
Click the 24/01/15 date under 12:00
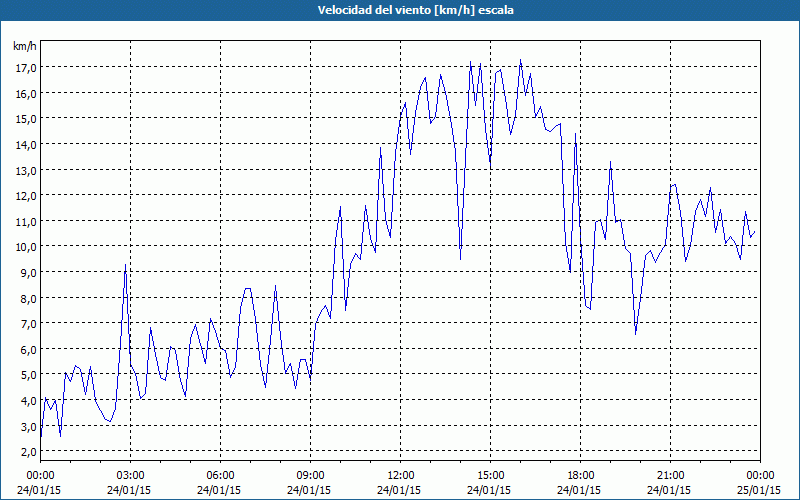coord(399,490)
